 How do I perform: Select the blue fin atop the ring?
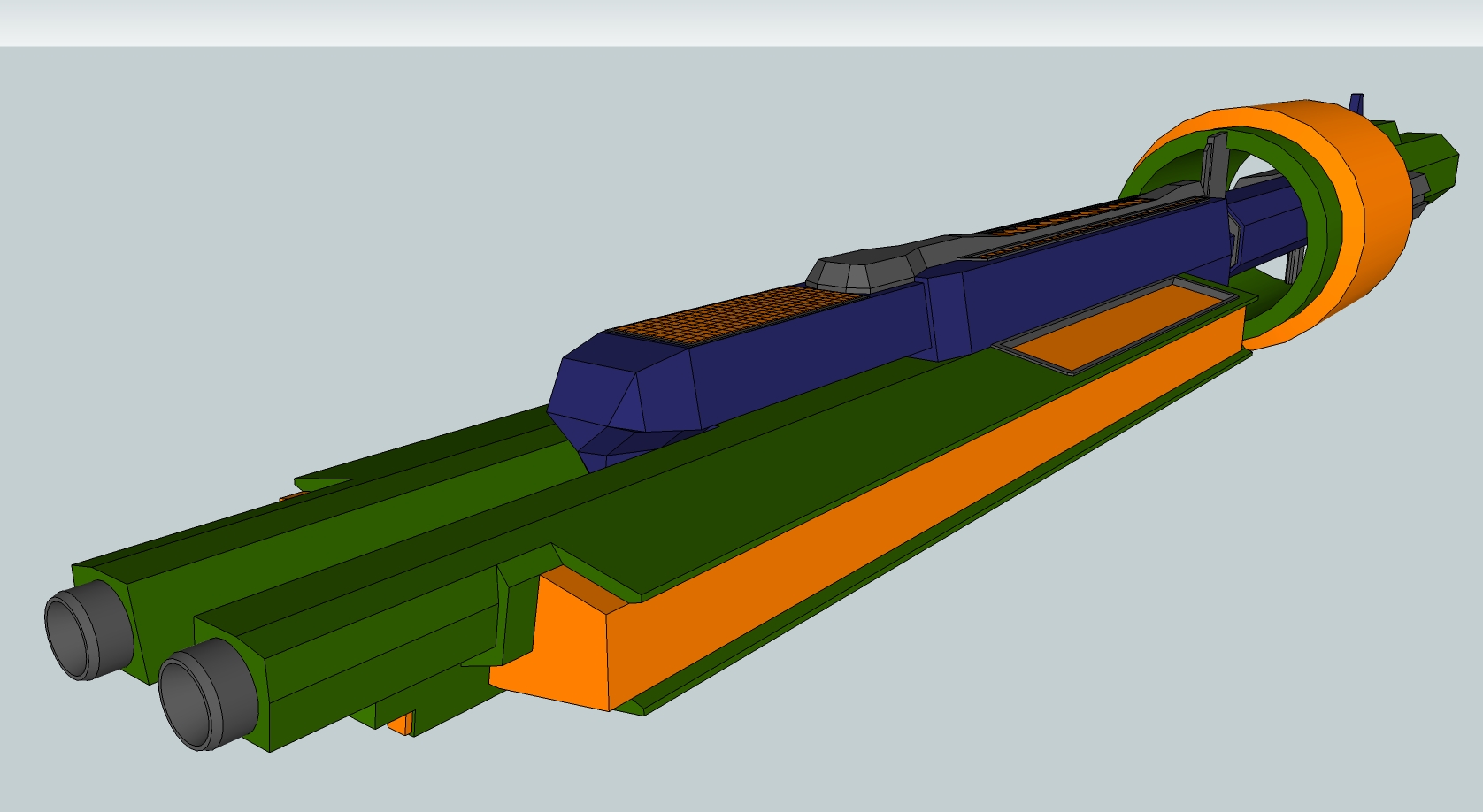coord(1356,103)
